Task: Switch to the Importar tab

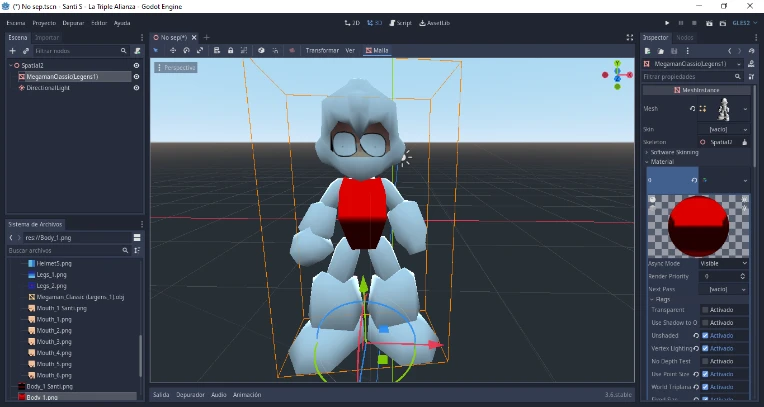Action: [x=47, y=38]
